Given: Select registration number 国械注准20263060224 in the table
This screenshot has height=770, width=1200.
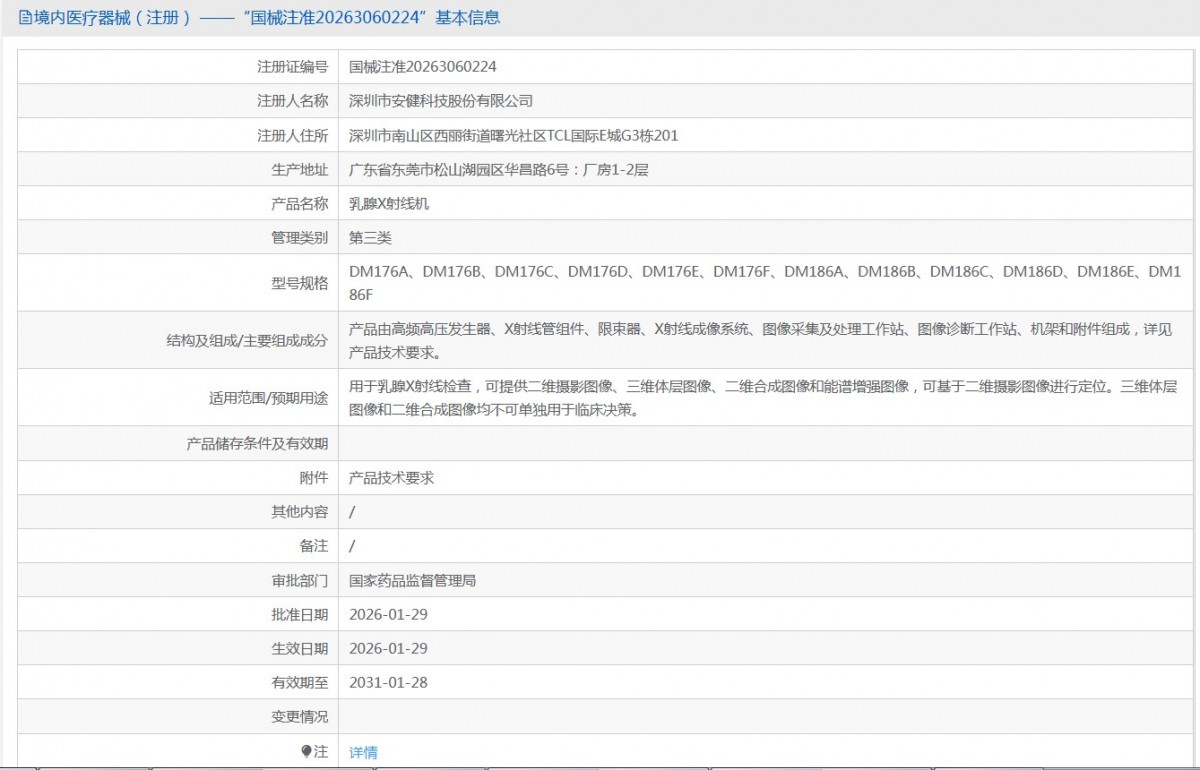Looking at the screenshot, I should (x=422, y=67).
